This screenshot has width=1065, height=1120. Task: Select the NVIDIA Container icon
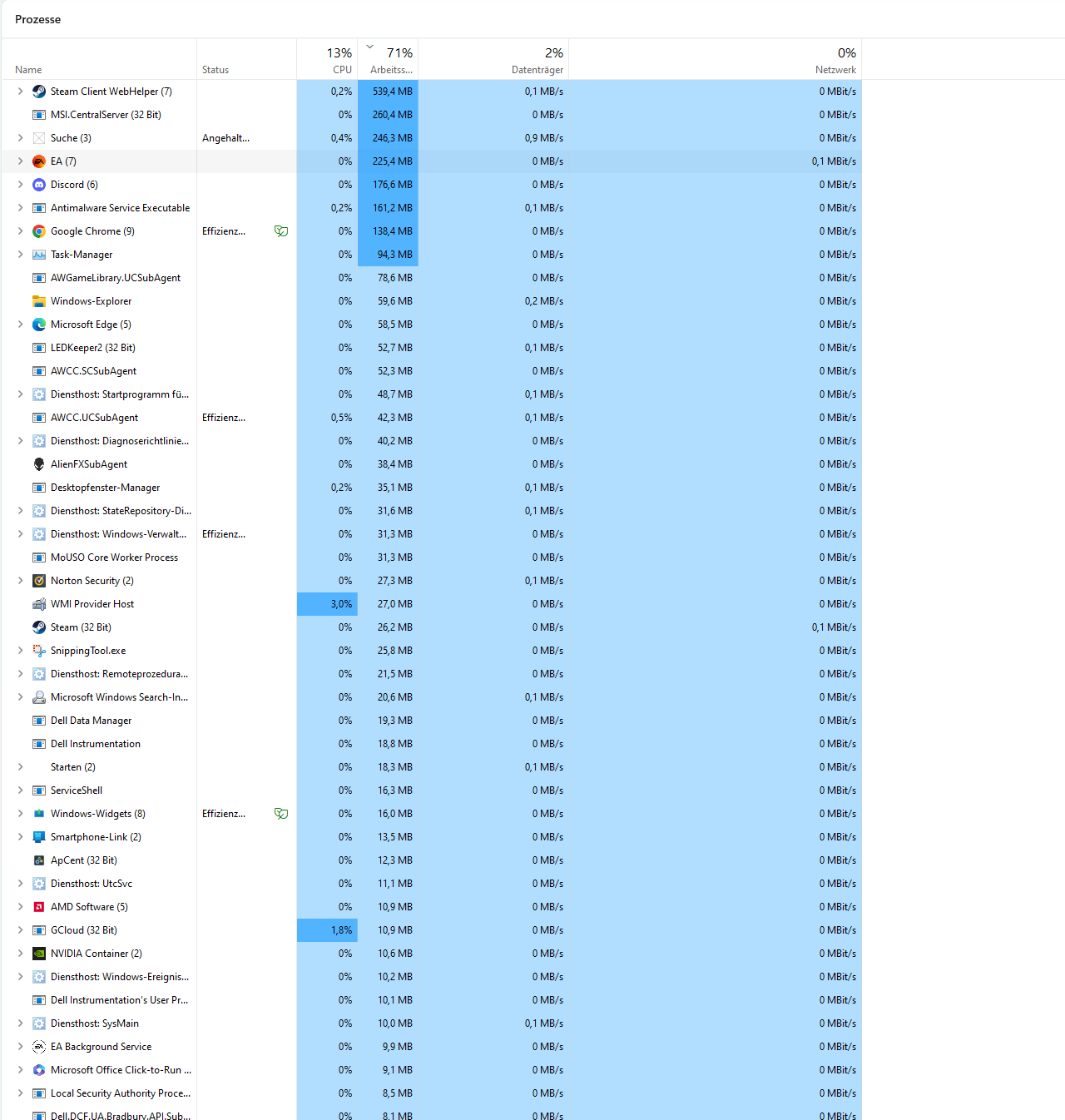coord(39,954)
